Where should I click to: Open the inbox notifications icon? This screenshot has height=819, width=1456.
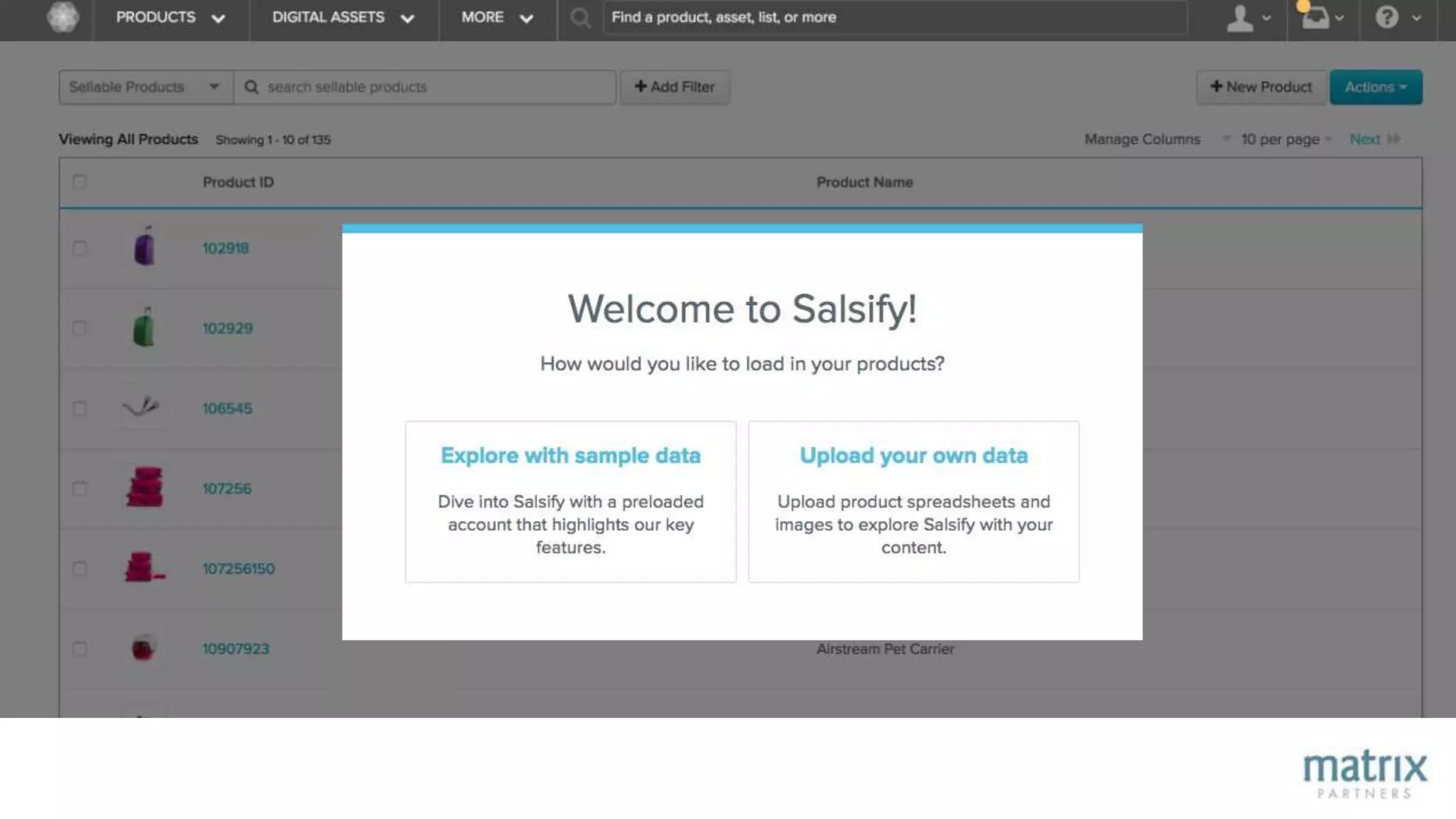(1315, 18)
